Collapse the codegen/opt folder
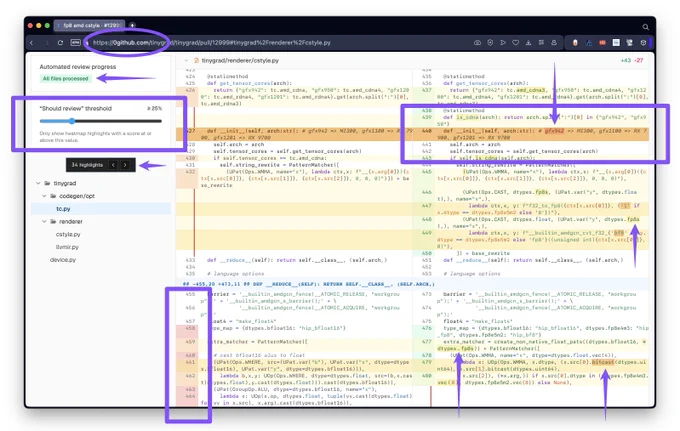 click(x=44, y=196)
